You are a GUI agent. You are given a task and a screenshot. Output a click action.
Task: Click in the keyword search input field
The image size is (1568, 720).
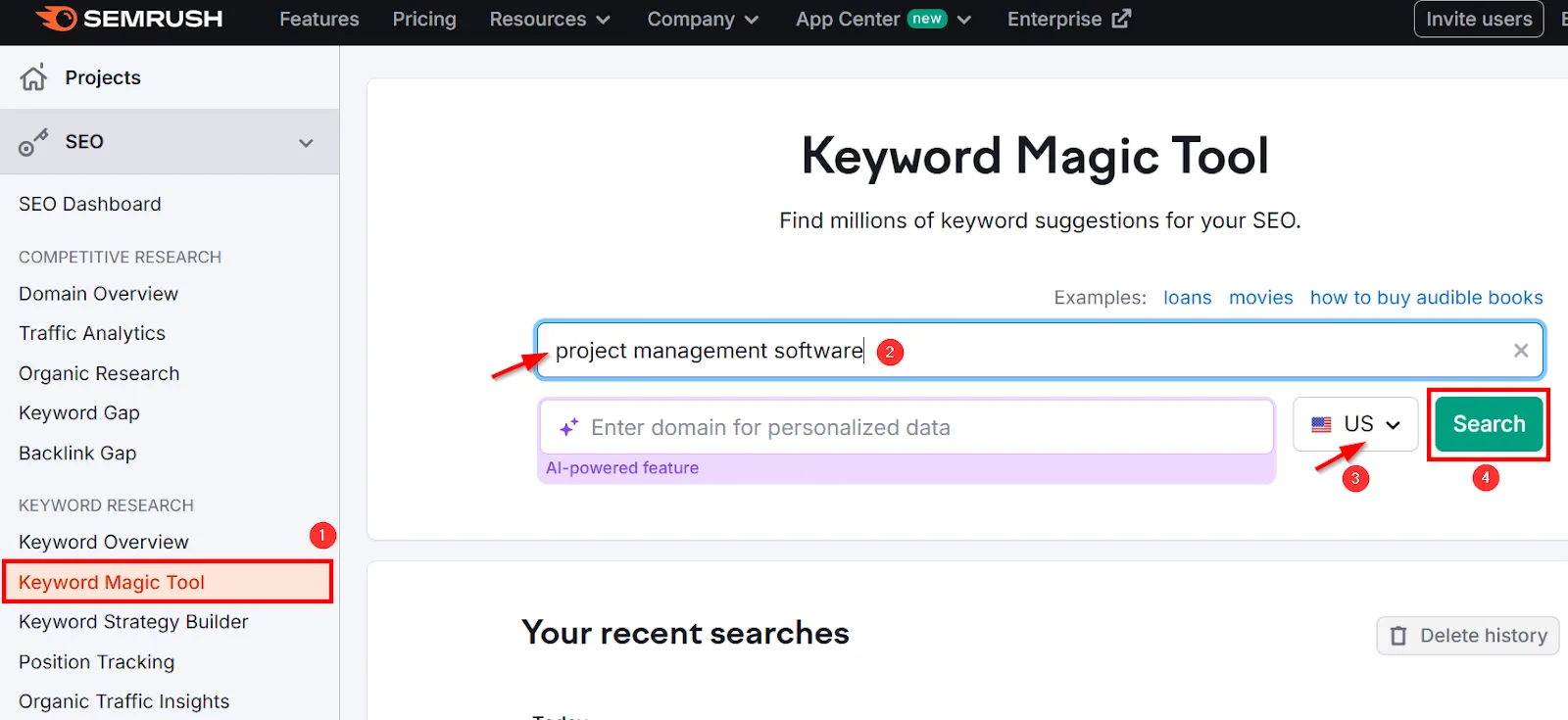1039,351
